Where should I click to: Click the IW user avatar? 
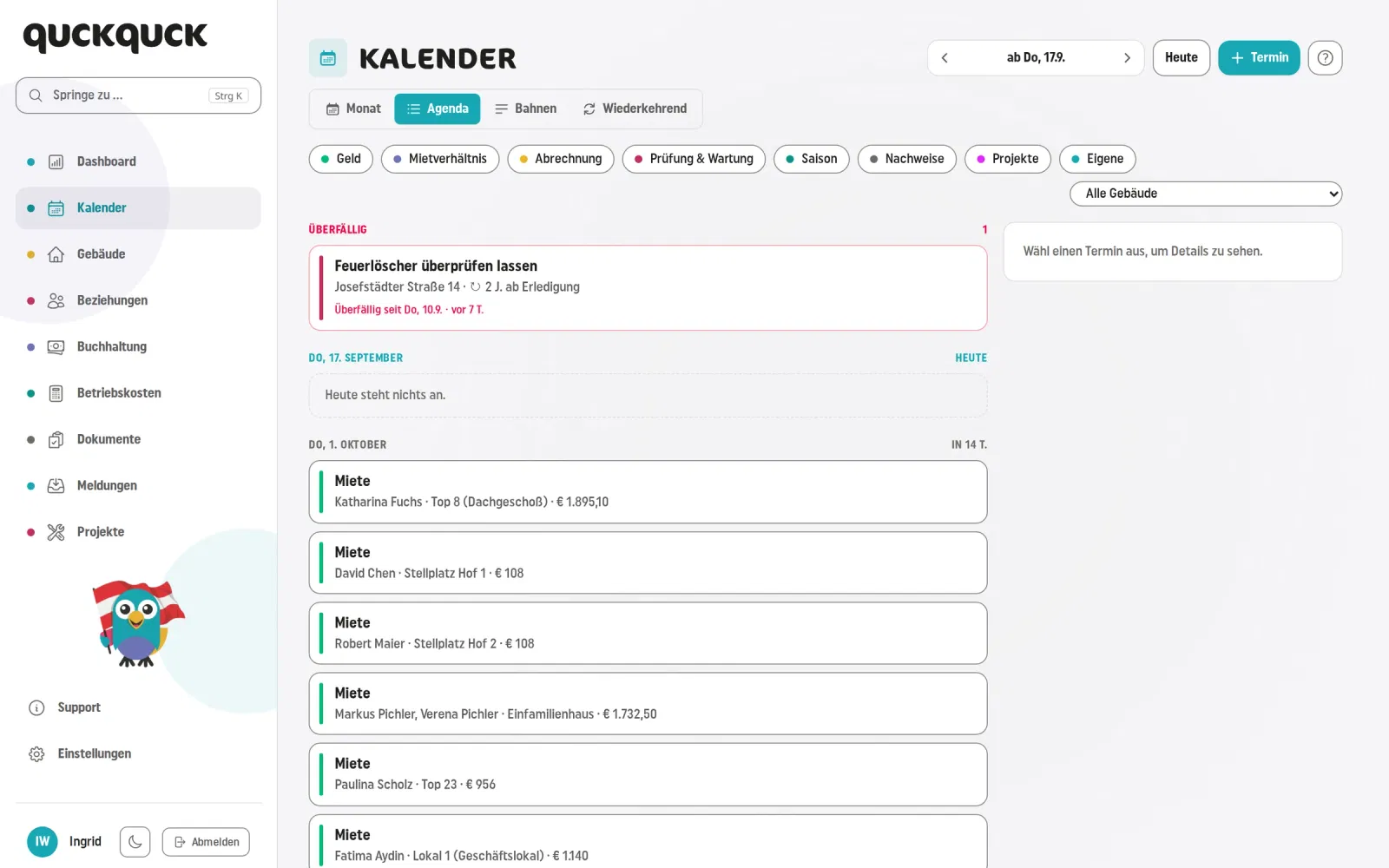[x=43, y=842]
